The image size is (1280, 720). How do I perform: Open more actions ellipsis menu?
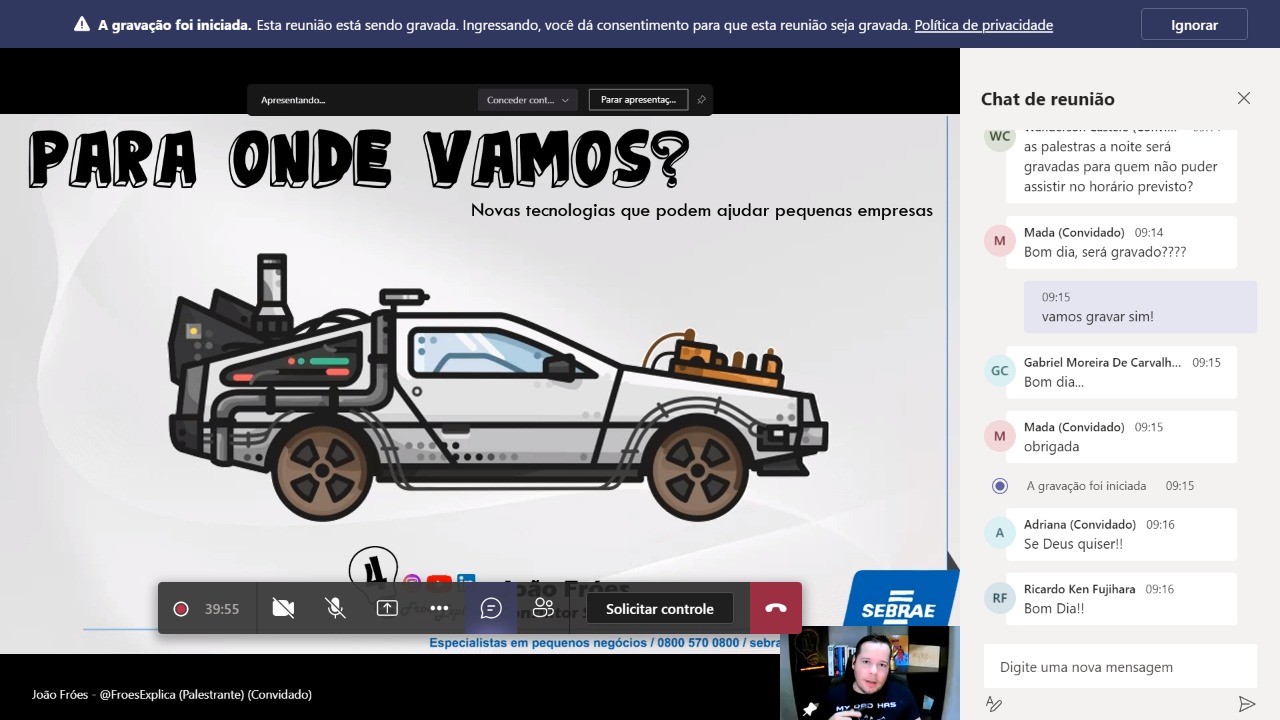click(x=439, y=608)
